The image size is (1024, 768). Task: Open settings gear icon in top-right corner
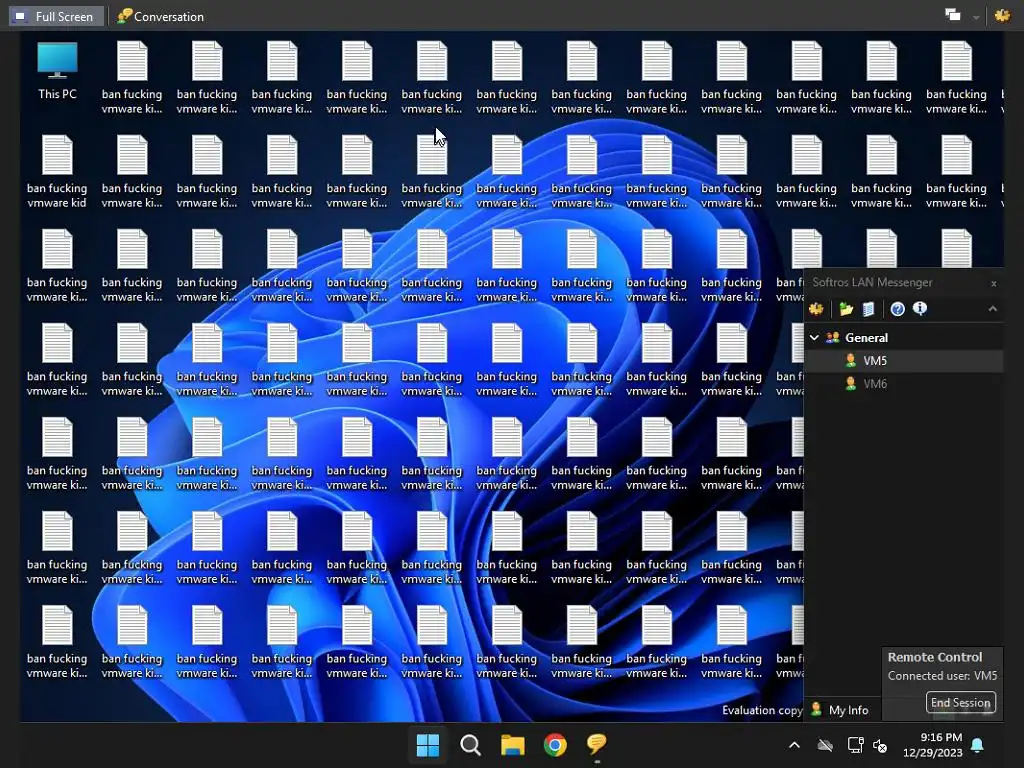click(1002, 15)
